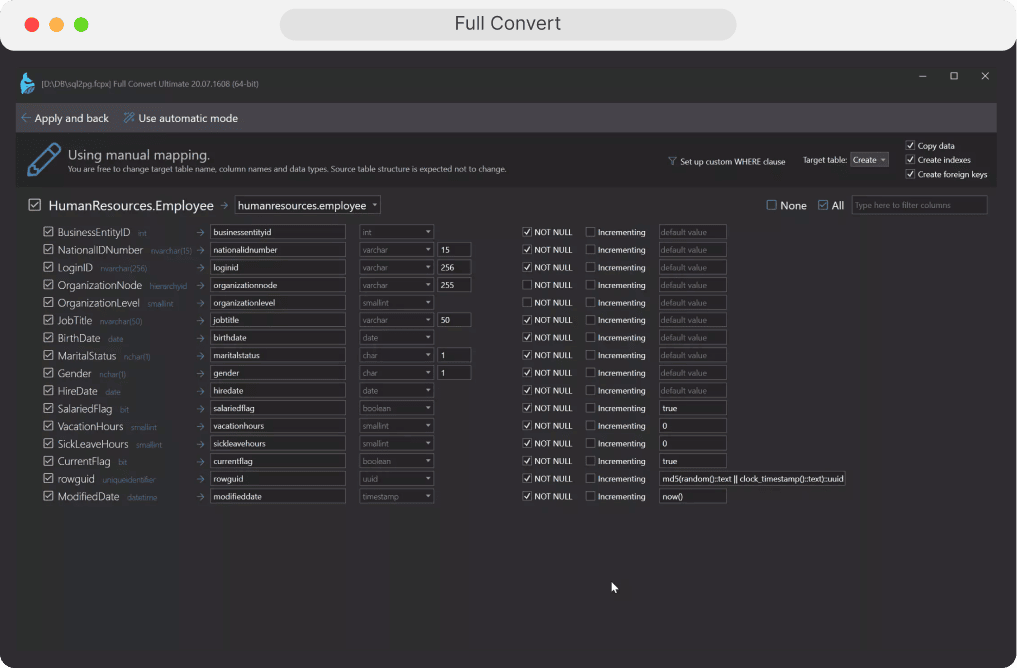Click the SickLeaveHours source column label
This screenshot has height=668, width=1017.
(x=93, y=444)
